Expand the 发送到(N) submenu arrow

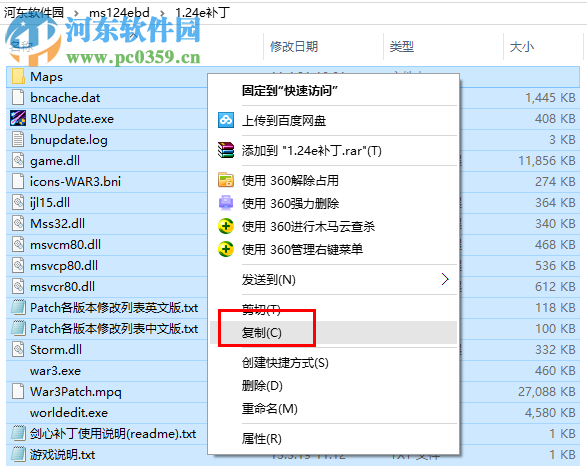point(445,279)
